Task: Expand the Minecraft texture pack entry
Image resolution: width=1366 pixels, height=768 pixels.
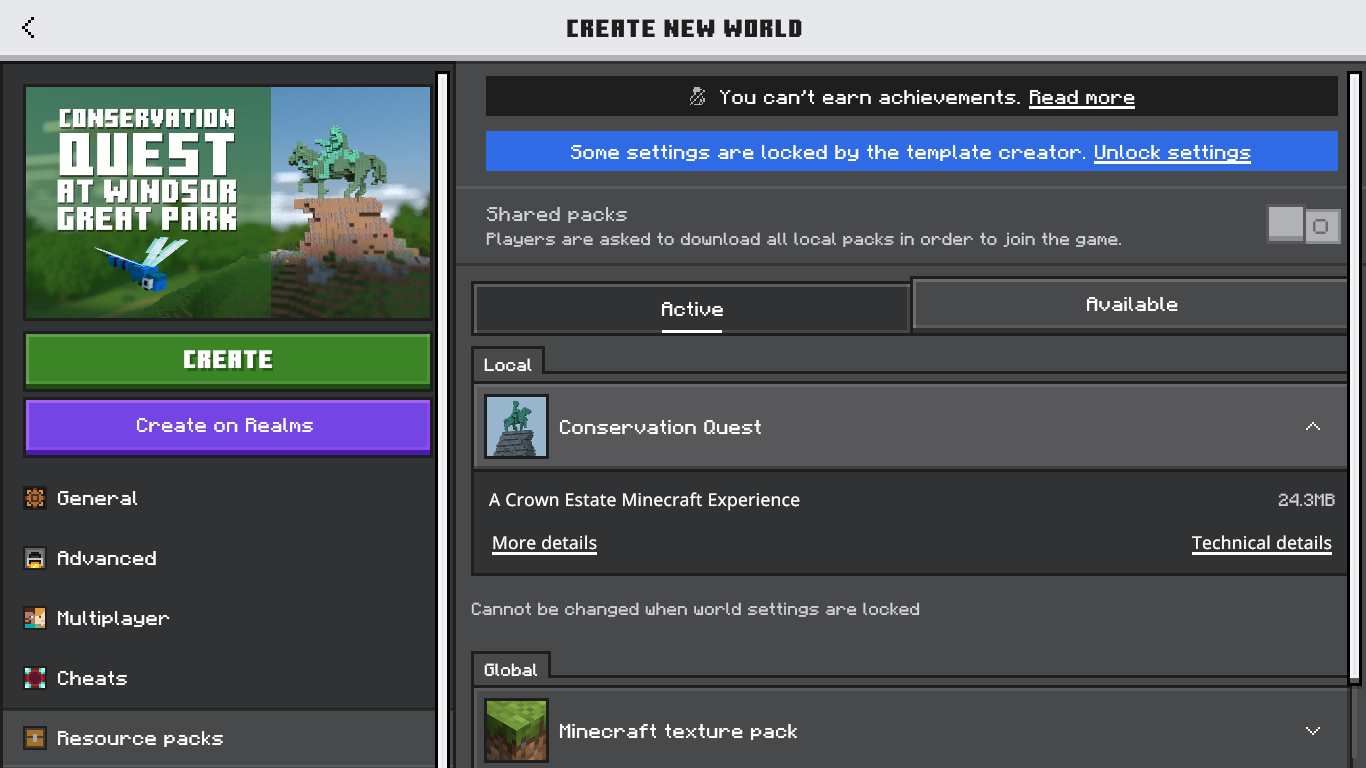Action: (1313, 731)
